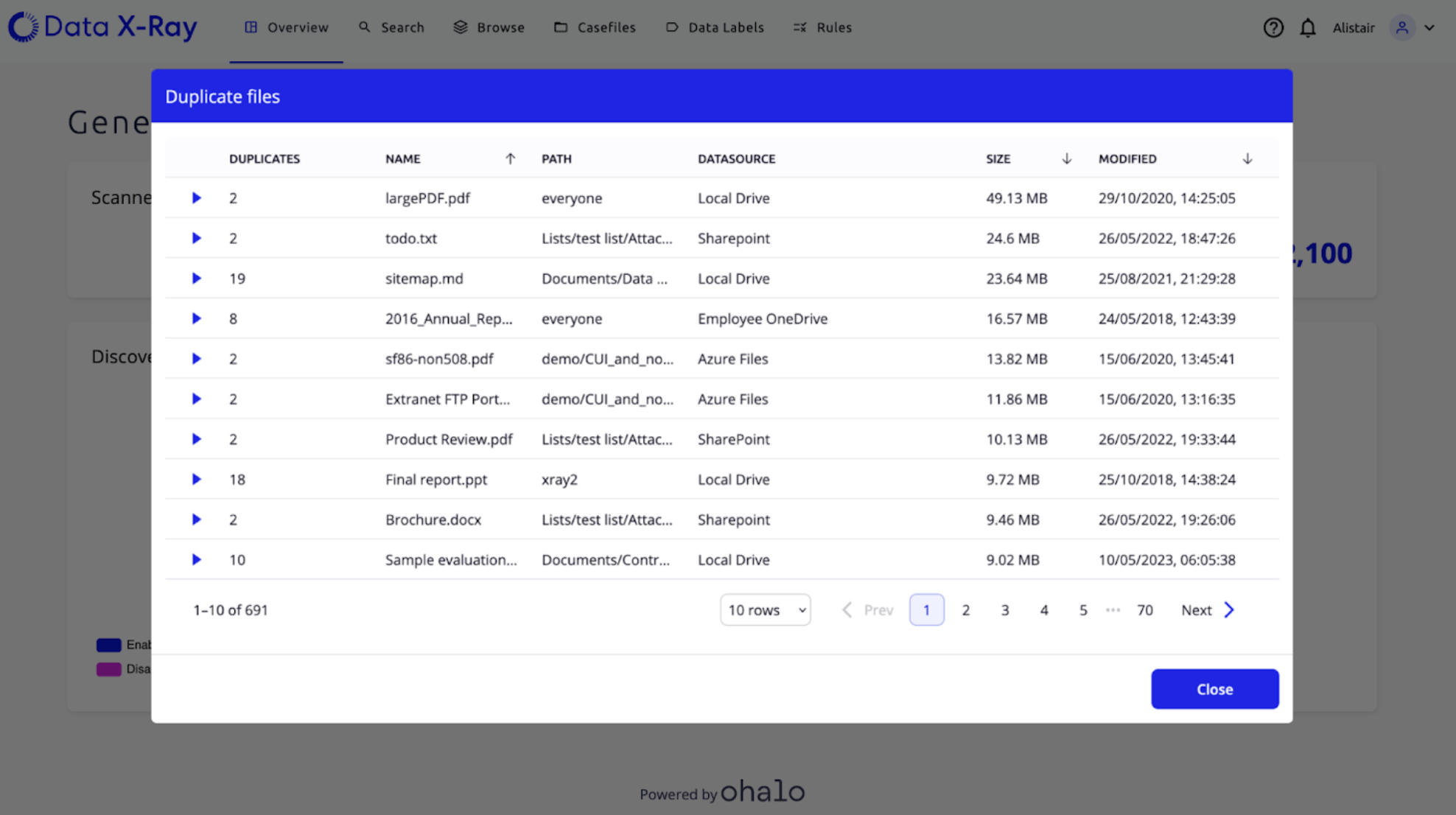Expand the sitemap.md duplicates row
Screen dimensions: 1456x815
pos(196,279)
